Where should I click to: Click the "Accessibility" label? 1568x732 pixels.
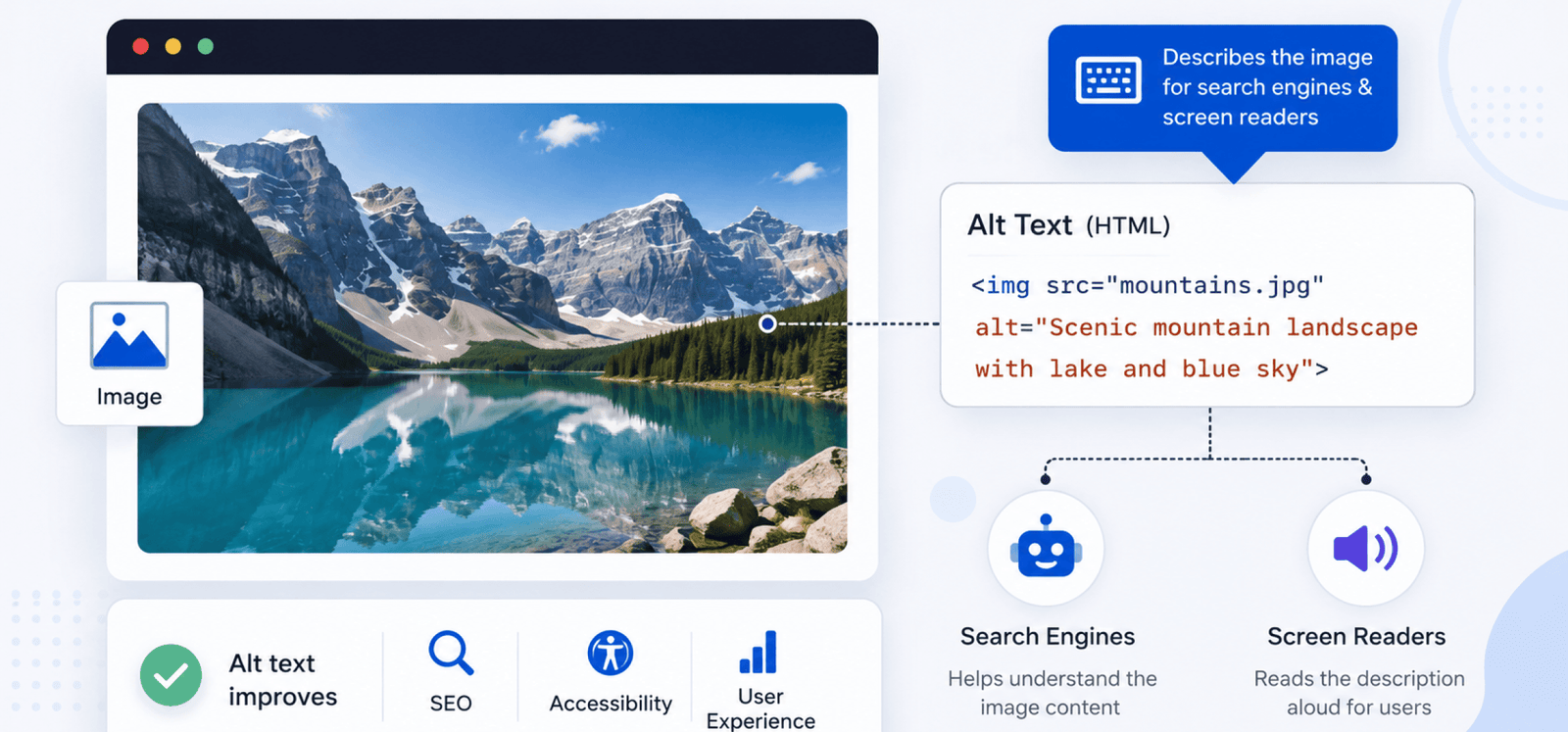pyautogui.click(x=611, y=704)
